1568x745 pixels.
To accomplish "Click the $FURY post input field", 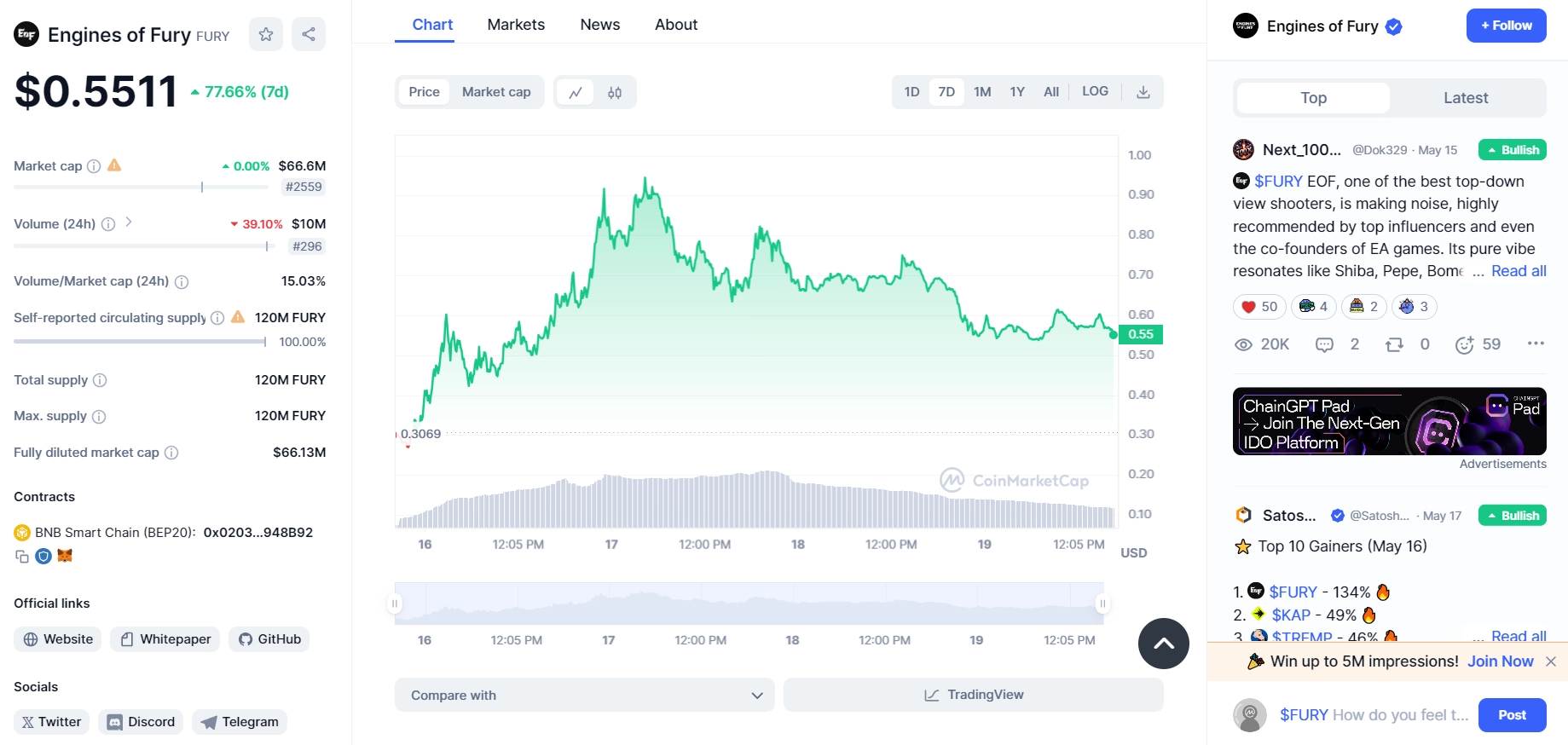I will 1374,715.
